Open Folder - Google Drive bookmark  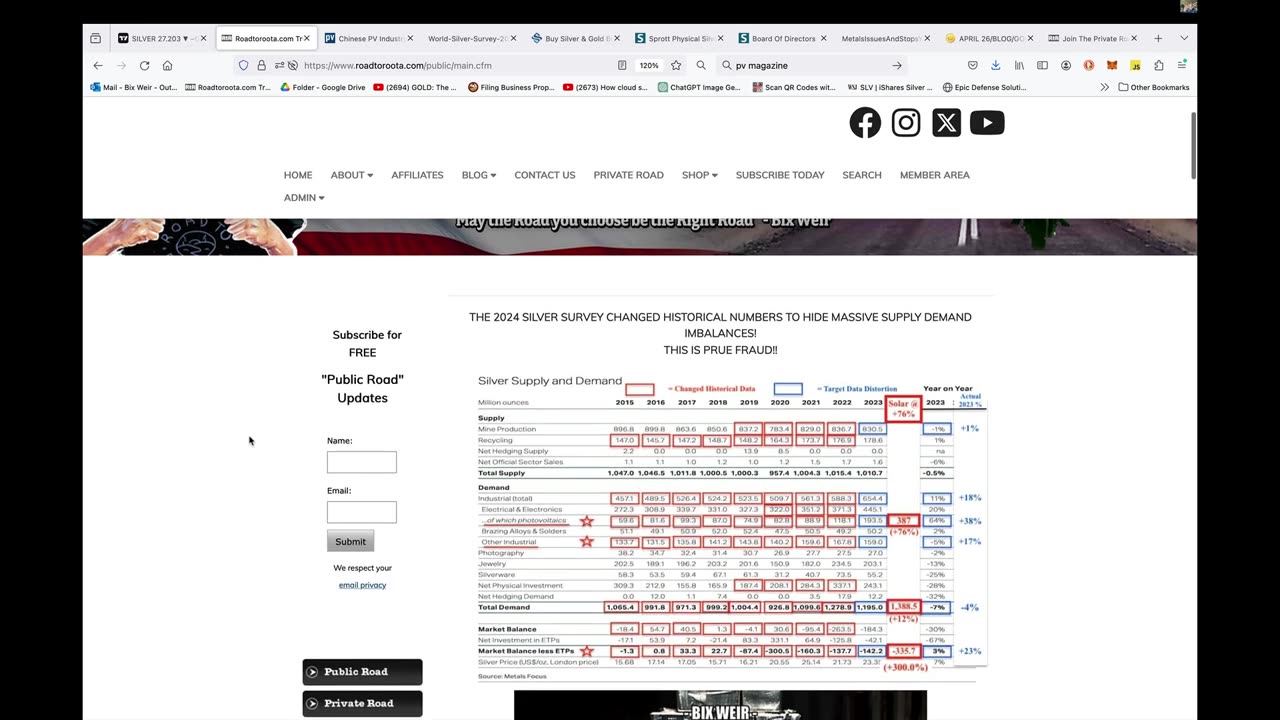(322, 87)
